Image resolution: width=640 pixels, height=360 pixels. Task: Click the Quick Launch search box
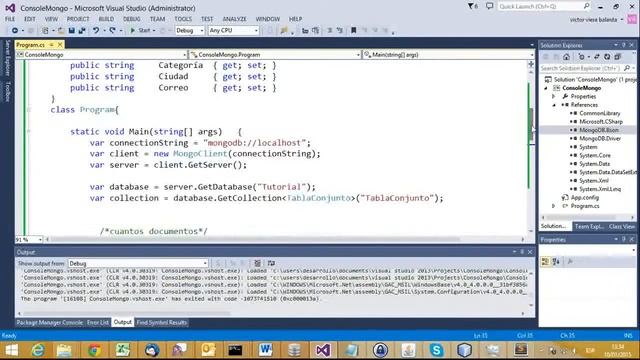[544, 6]
